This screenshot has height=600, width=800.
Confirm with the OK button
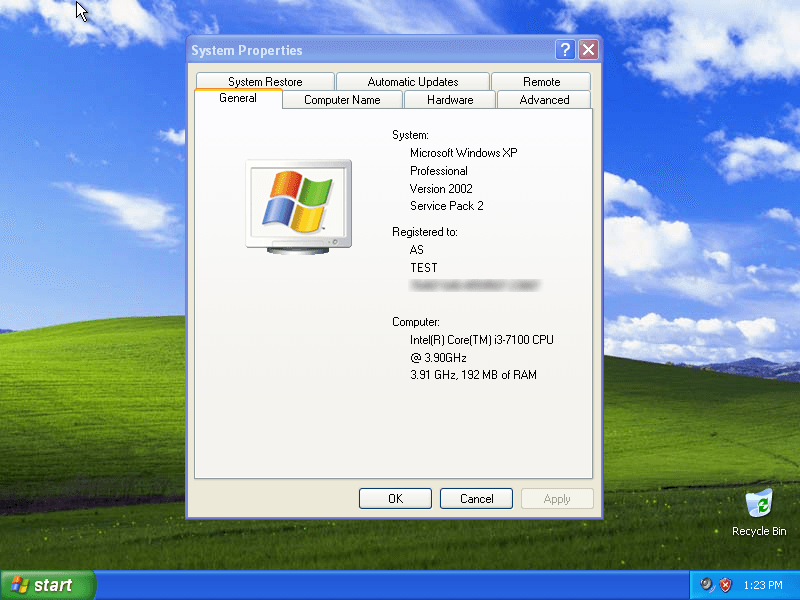[x=395, y=498]
